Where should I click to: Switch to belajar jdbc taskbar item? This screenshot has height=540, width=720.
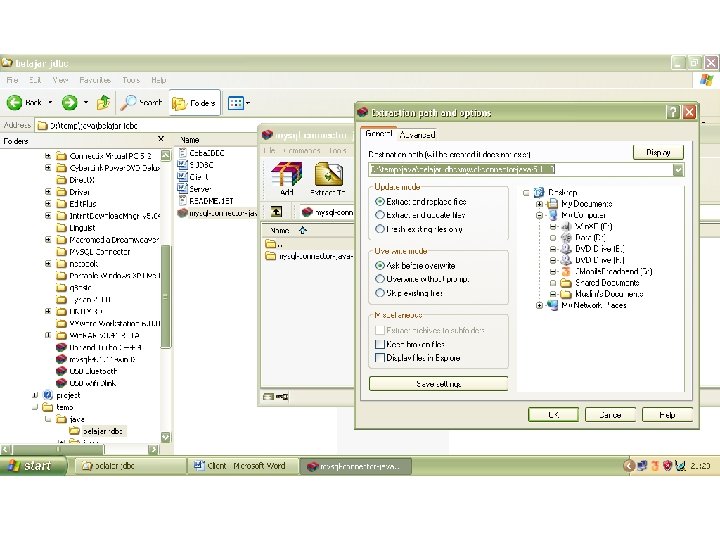(x=131, y=466)
